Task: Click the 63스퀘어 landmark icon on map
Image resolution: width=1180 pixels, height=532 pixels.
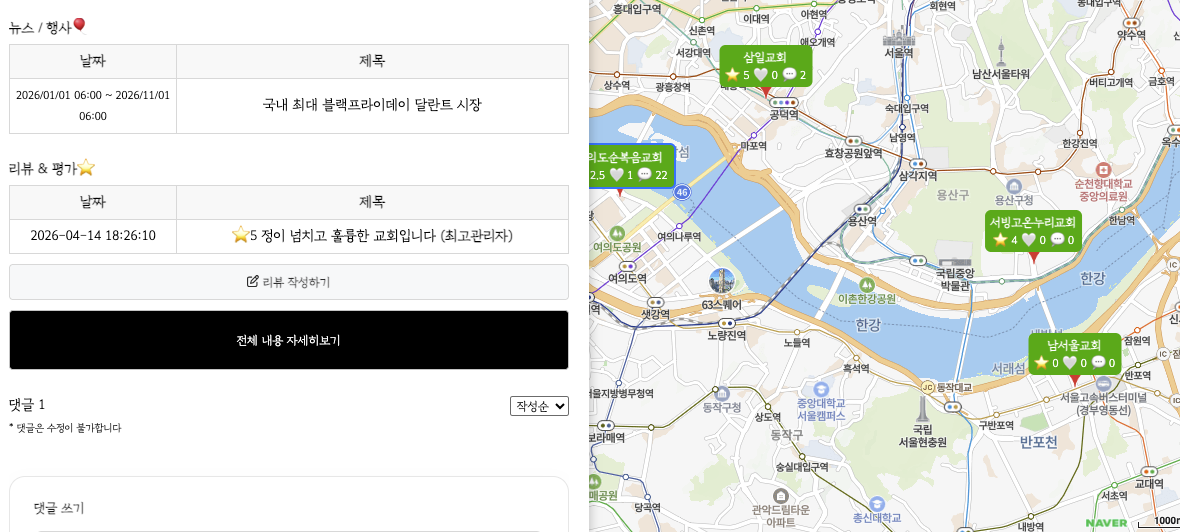Action: (x=721, y=281)
